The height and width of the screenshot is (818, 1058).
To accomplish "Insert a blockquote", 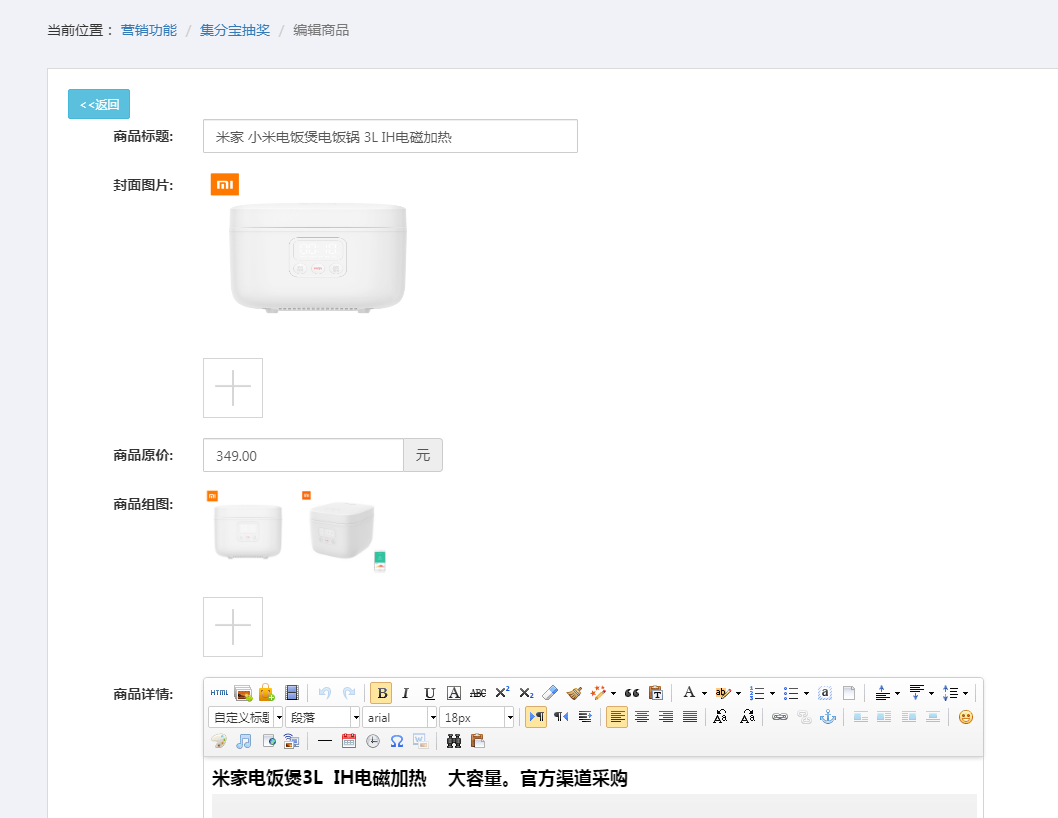I will (632, 693).
